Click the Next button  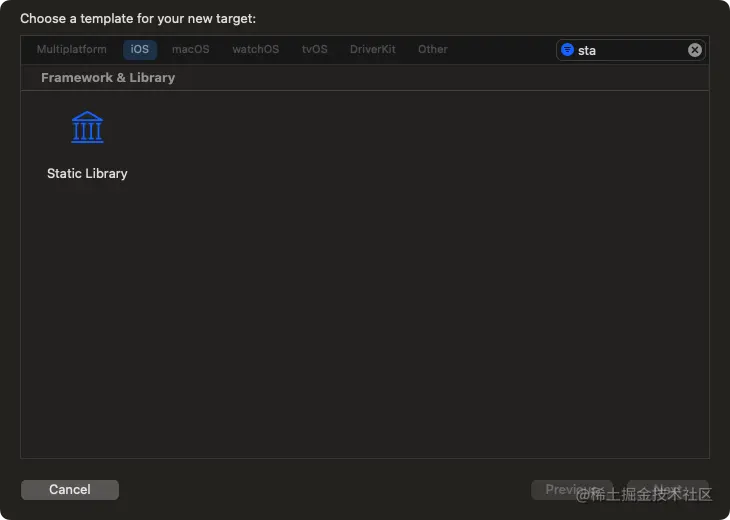[x=668, y=490]
